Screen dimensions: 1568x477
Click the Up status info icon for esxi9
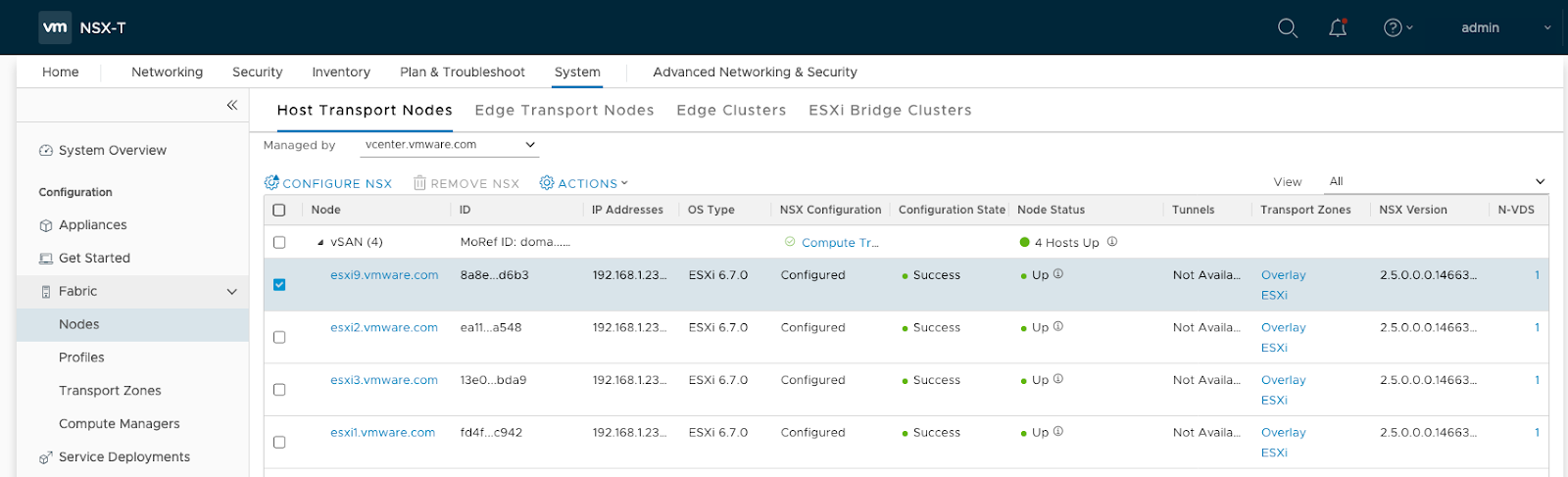[x=1058, y=274]
